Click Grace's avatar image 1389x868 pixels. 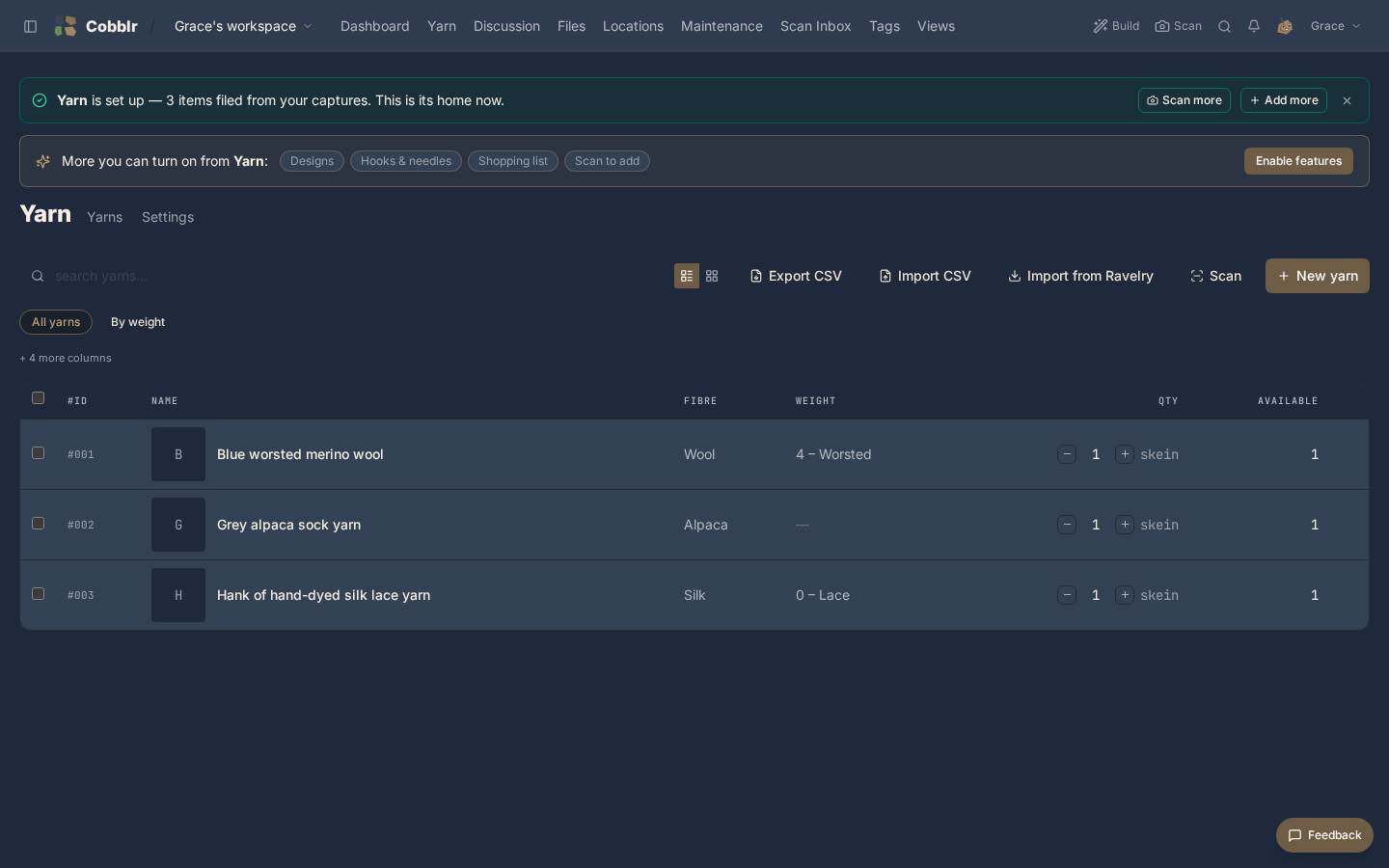point(1285,26)
